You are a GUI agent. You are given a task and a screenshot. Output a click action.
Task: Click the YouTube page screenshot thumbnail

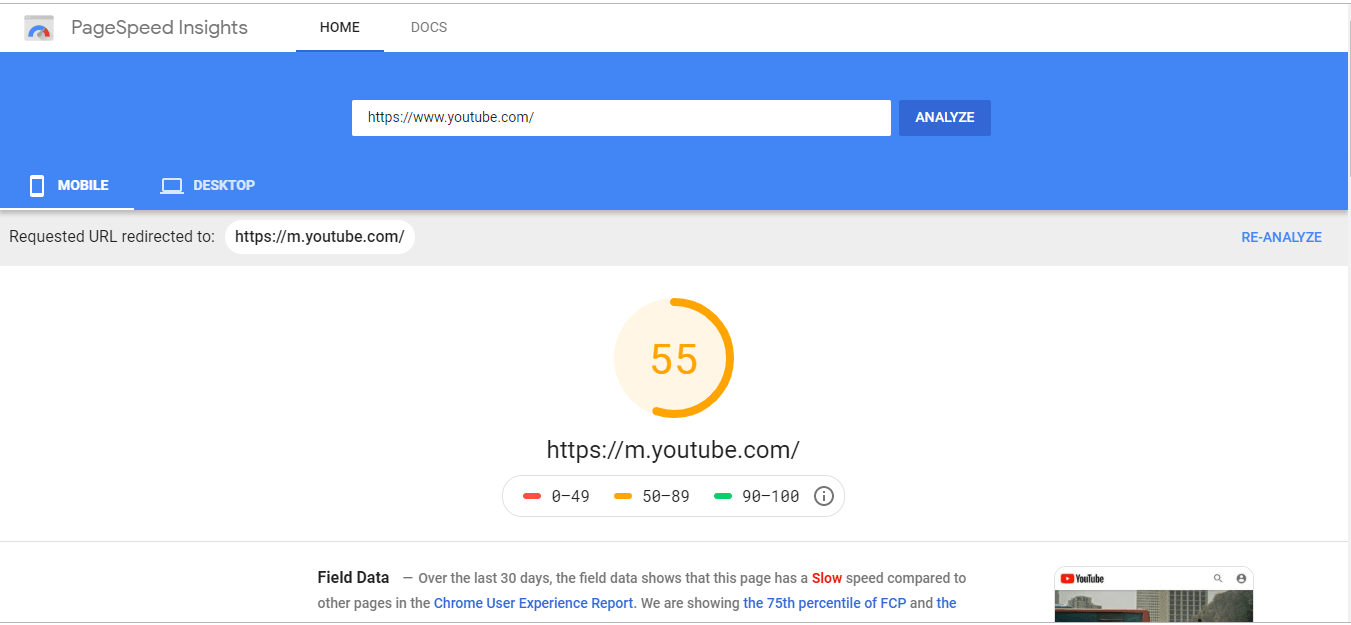1154,595
